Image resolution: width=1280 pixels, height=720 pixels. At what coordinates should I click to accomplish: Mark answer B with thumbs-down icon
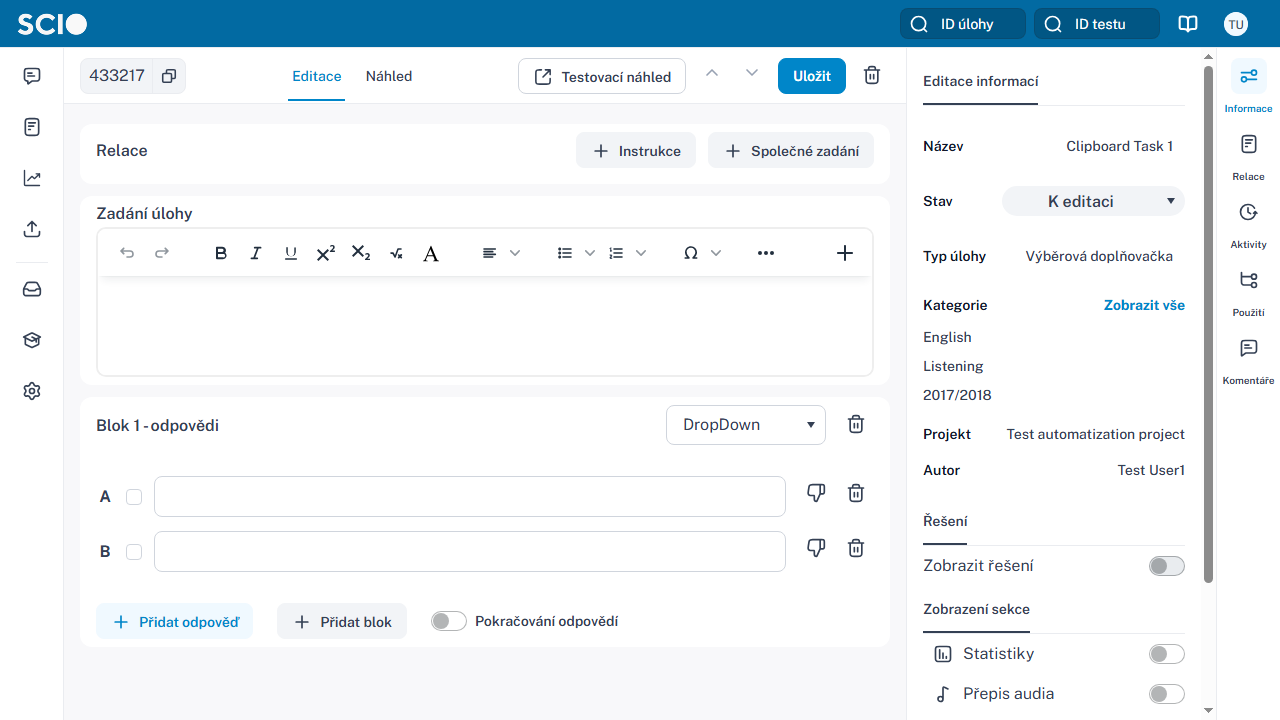(816, 548)
